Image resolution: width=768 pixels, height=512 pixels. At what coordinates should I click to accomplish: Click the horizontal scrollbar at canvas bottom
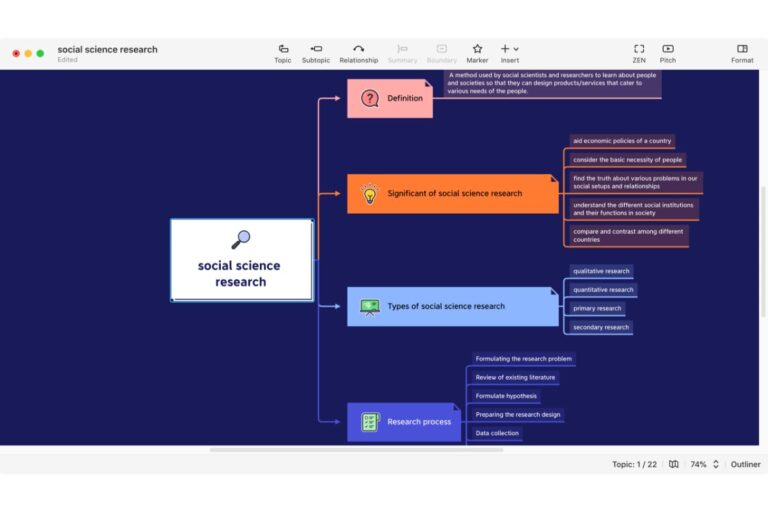tap(356, 450)
